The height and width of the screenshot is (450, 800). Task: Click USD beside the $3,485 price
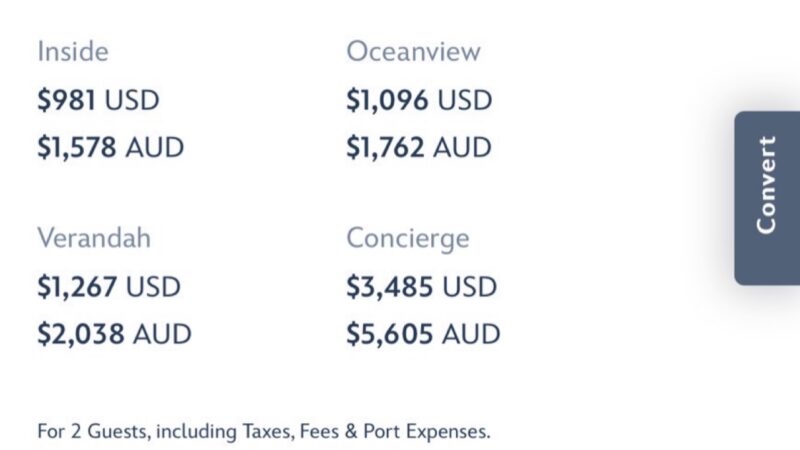(469, 287)
